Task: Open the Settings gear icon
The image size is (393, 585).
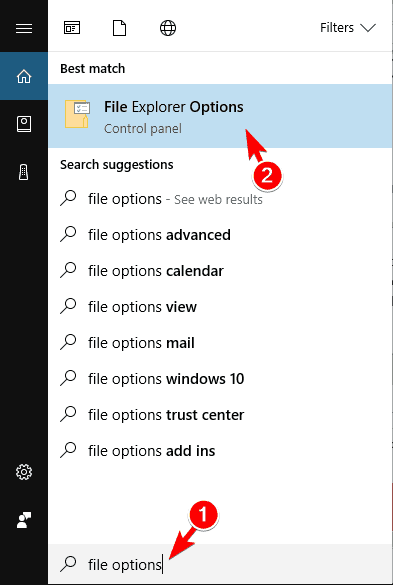Action: pos(24,472)
